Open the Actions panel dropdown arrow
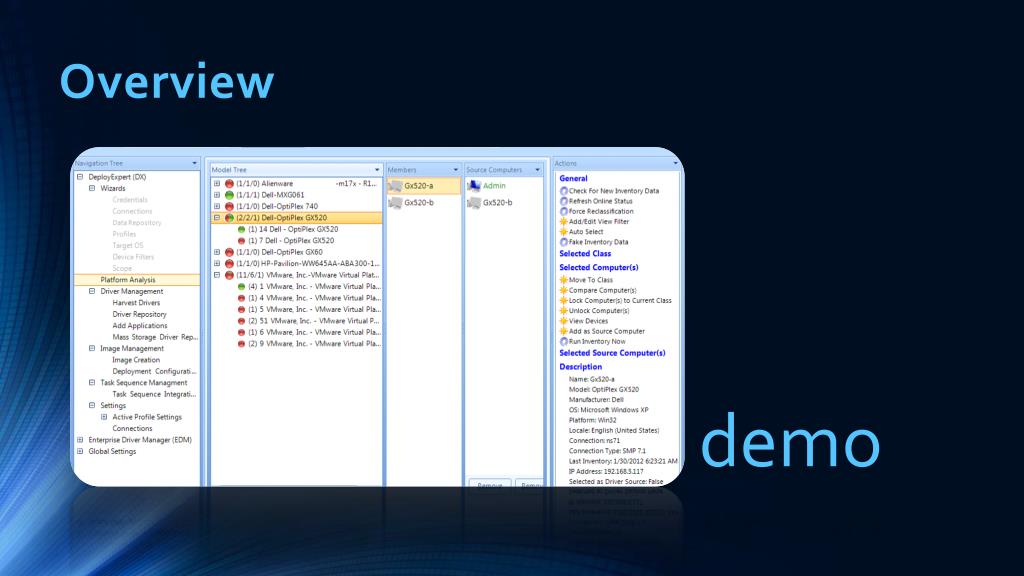Viewport: 1024px width, 576px height. pyautogui.click(x=675, y=163)
